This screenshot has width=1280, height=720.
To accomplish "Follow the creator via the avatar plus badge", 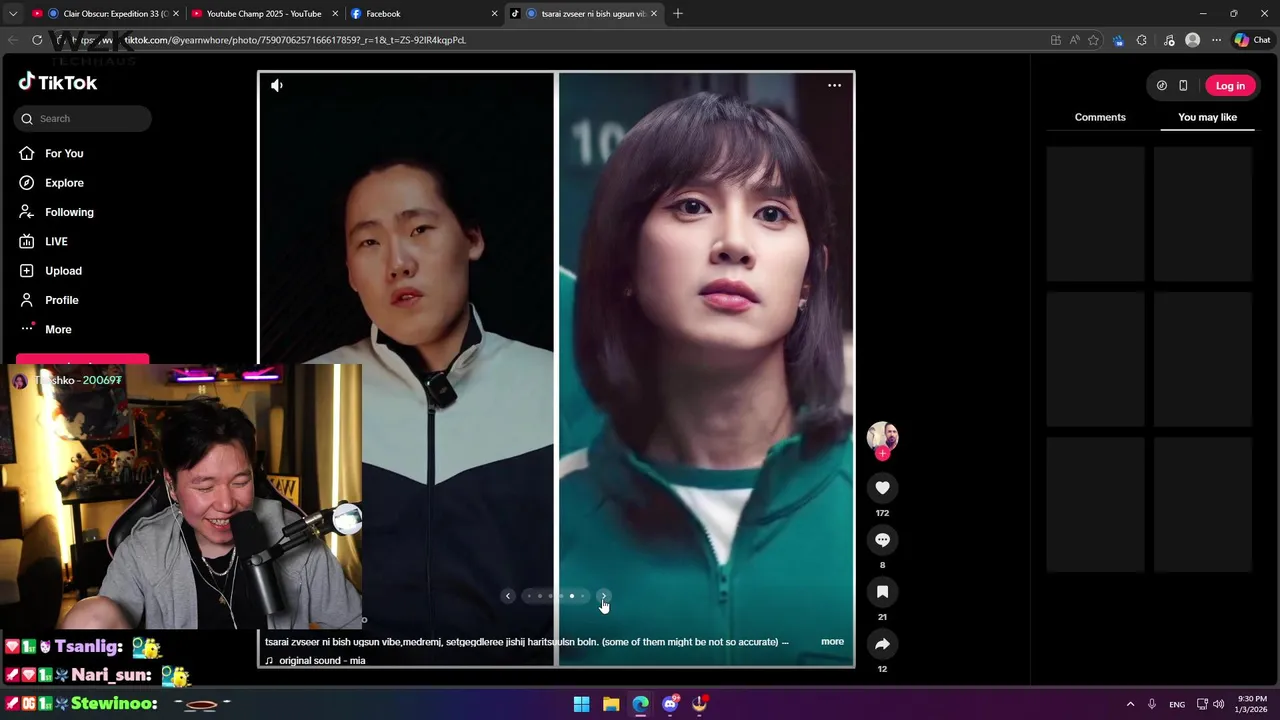I will [882, 454].
